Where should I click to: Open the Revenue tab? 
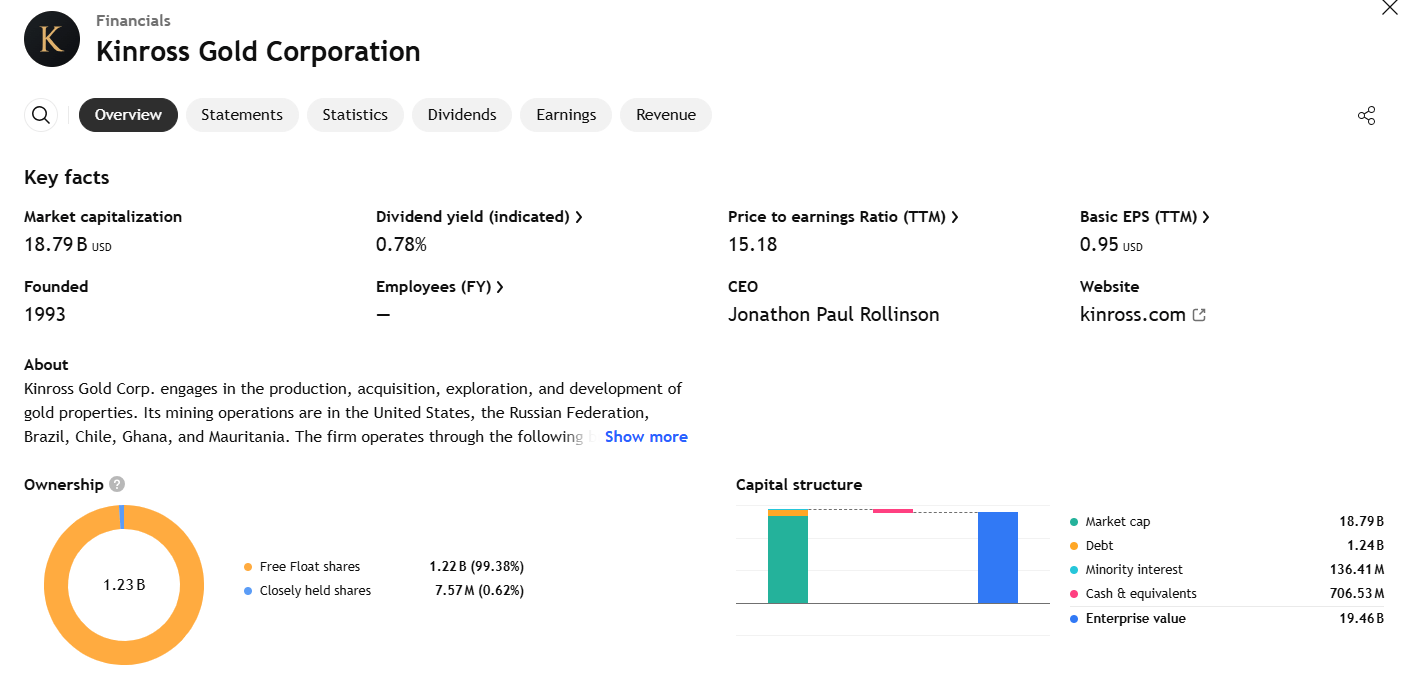(666, 115)
